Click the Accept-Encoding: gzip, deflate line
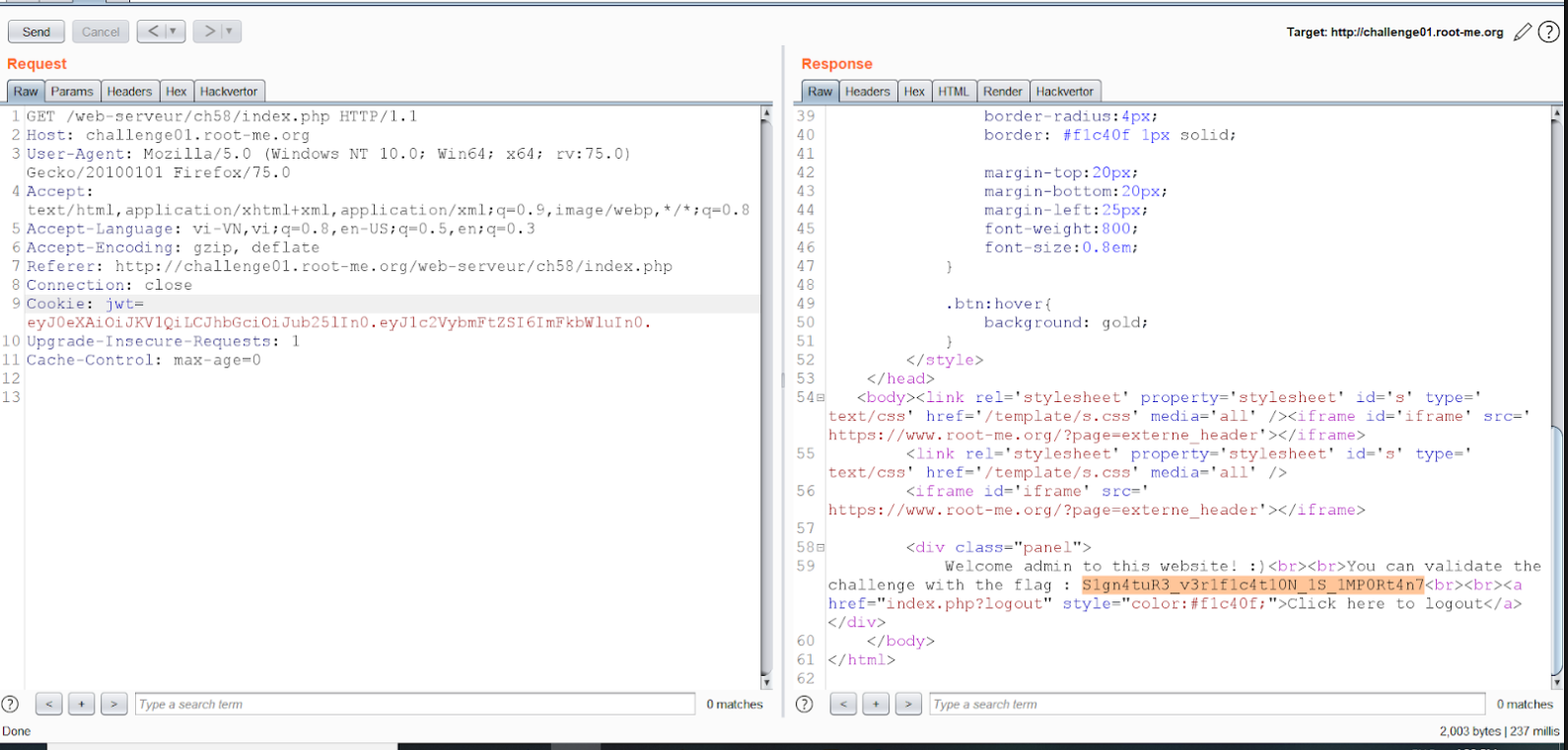 (173, 247)
